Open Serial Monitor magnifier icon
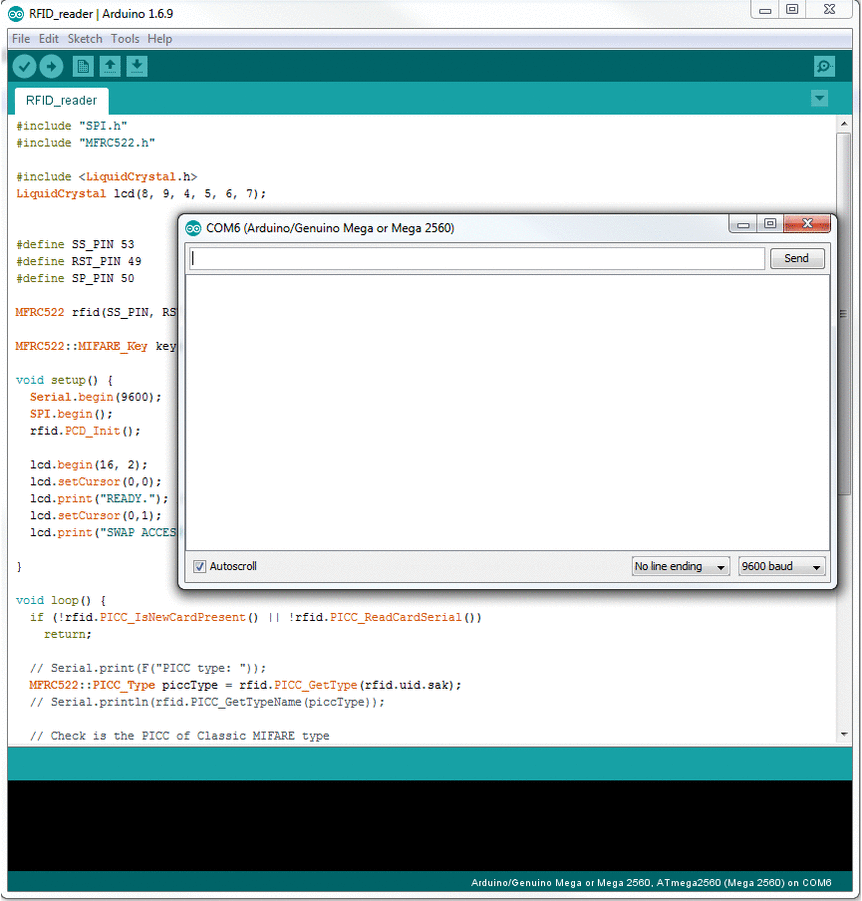The height and width of the screenshot is (901, 862). click(824, 67)
